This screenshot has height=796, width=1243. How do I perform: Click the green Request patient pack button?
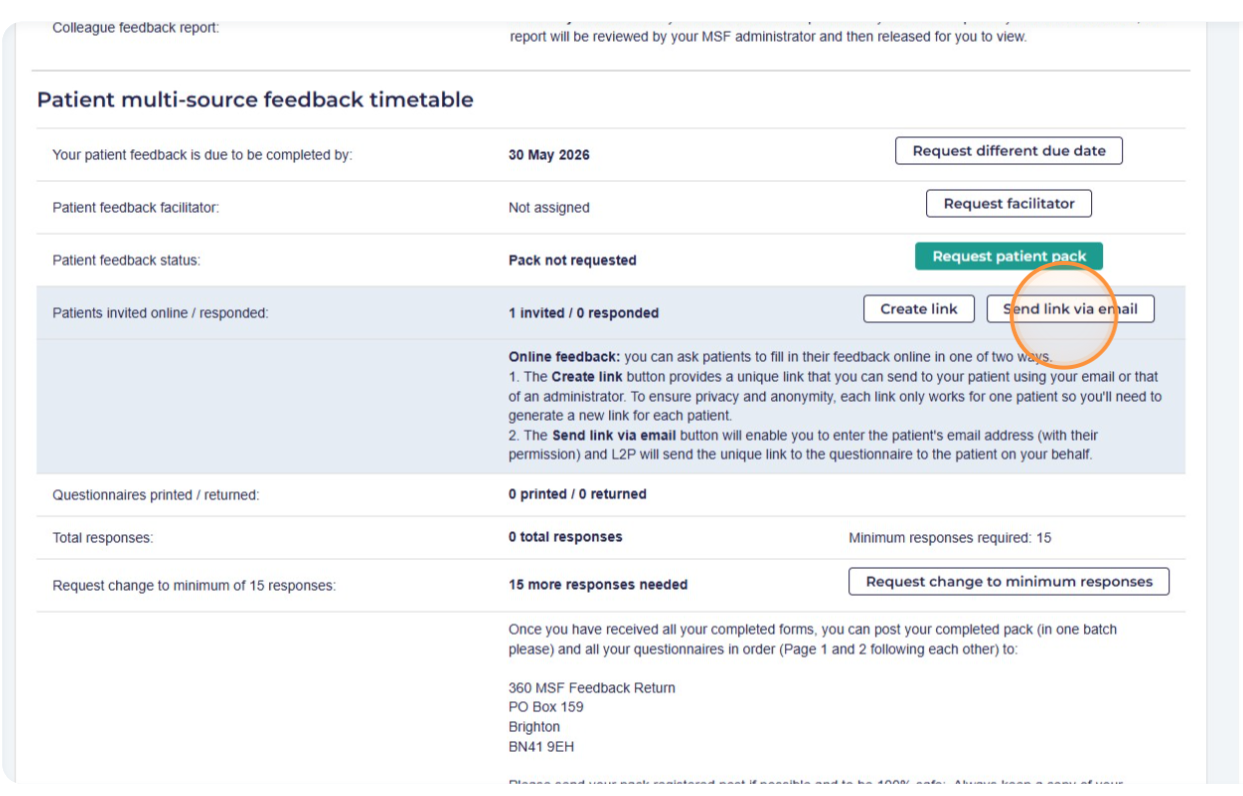[1008, 257]
